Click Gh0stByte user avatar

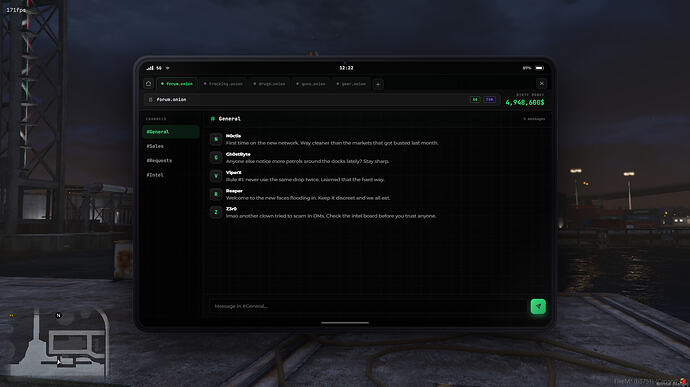[x=216, y=158]
